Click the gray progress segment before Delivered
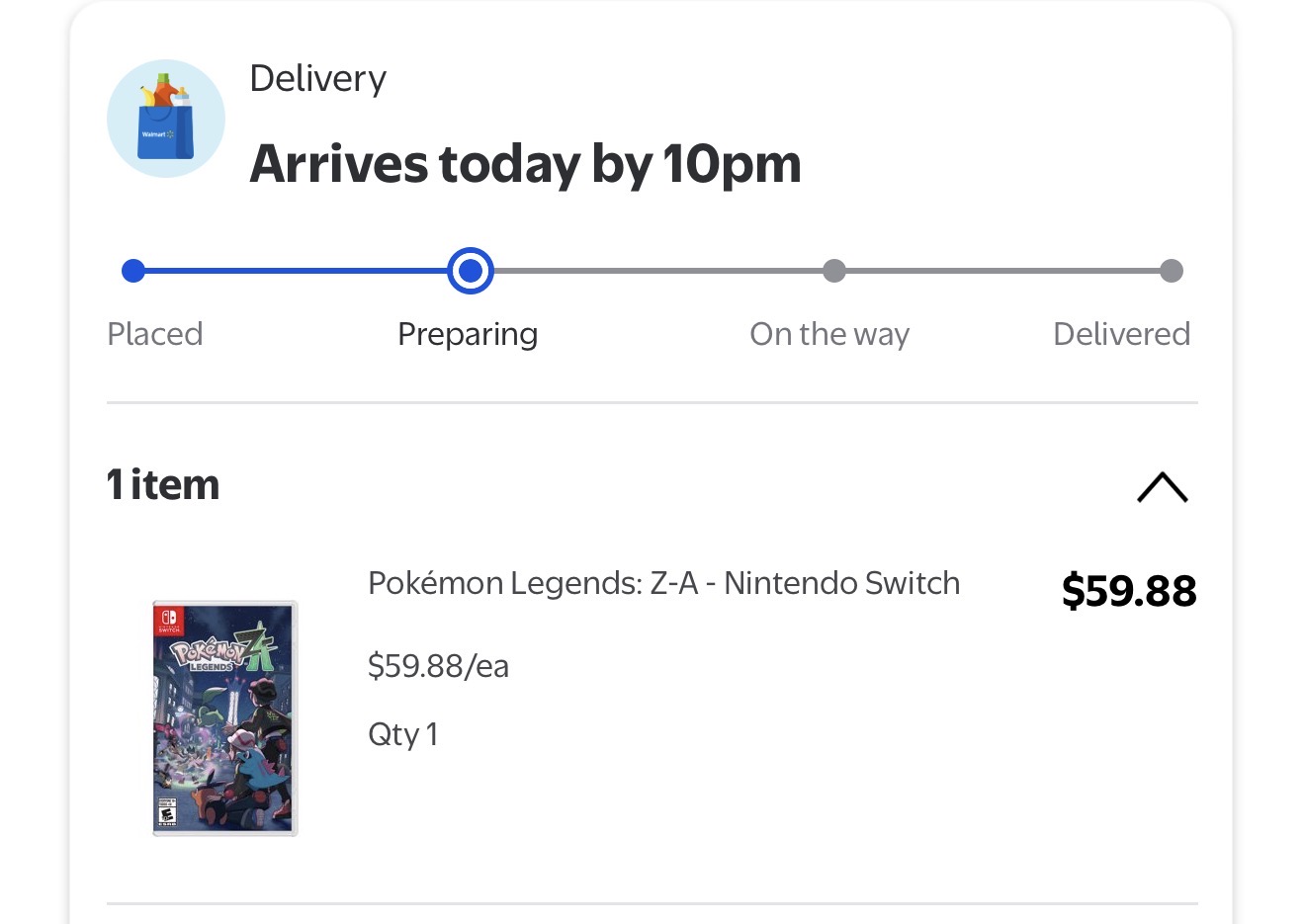1305x924 pixels. [1003, 271]
